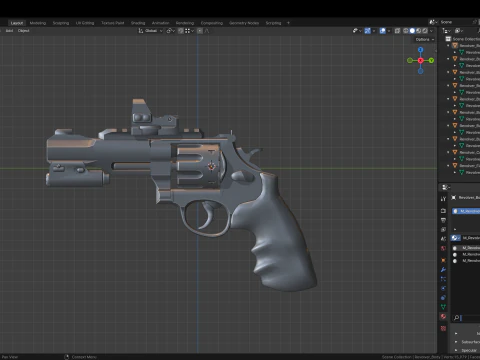The image size is (480, 360).
Task: Open the pivot point dropdown
Action: [x=171, y=31]
